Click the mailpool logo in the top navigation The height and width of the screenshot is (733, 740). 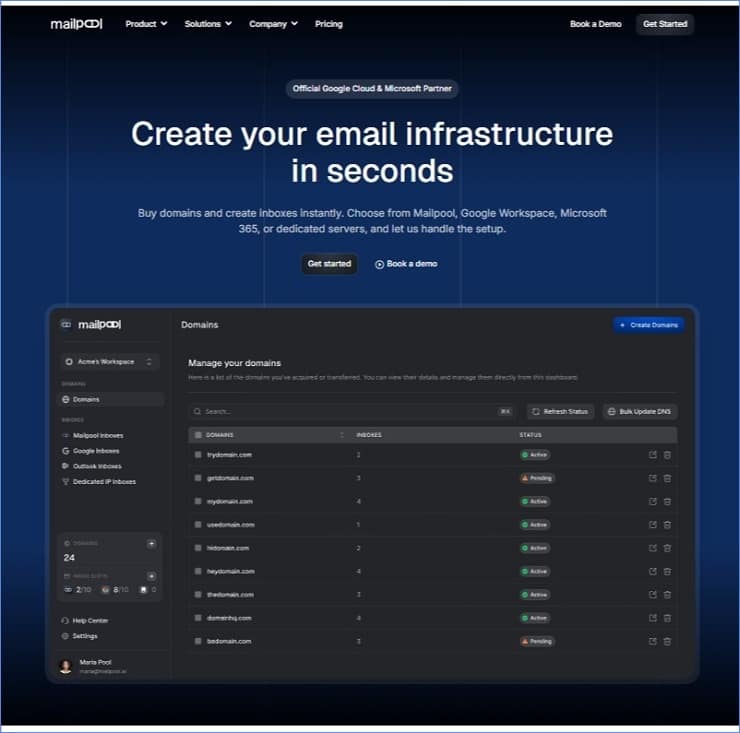point(76,24)
